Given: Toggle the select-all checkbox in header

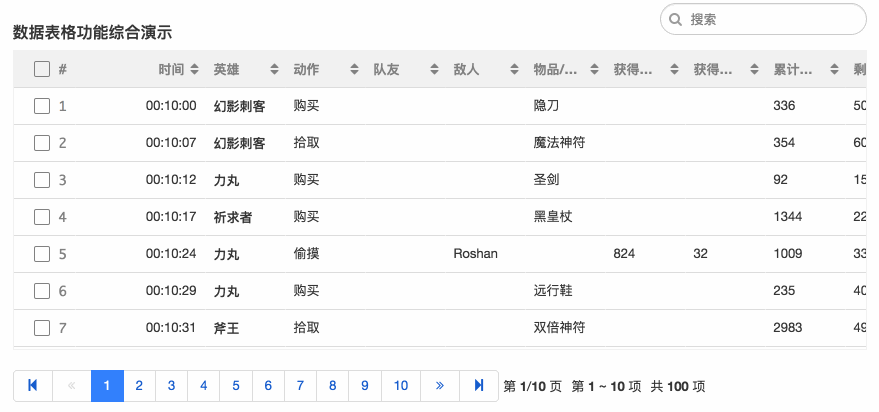Looking at the screenshot, I should pyautogui.click(x=41, y=70).
